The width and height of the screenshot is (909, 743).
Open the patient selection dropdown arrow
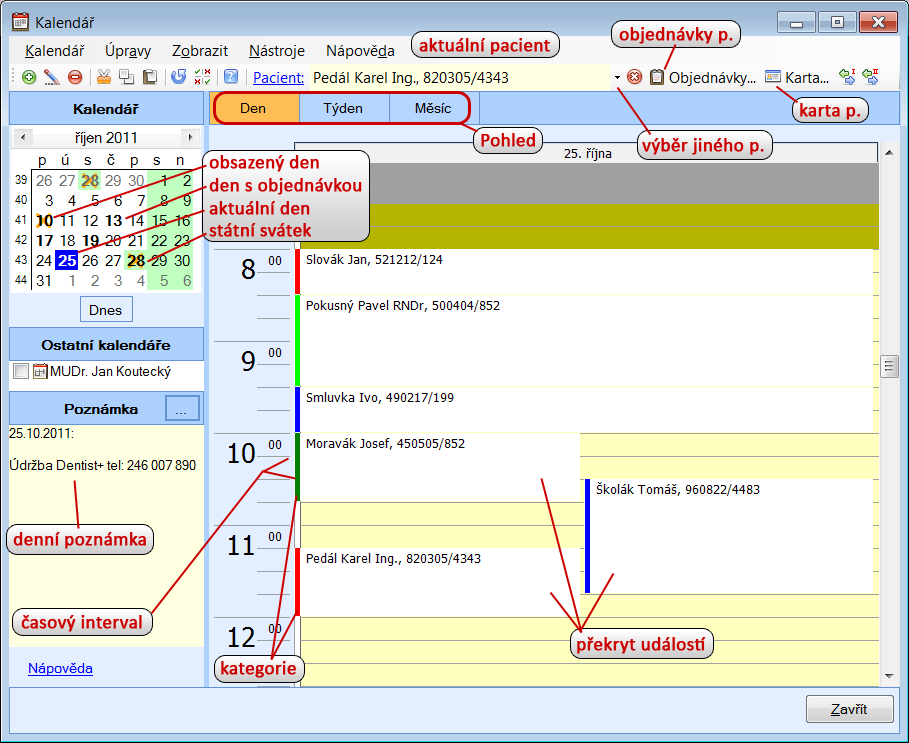(617, 78)
